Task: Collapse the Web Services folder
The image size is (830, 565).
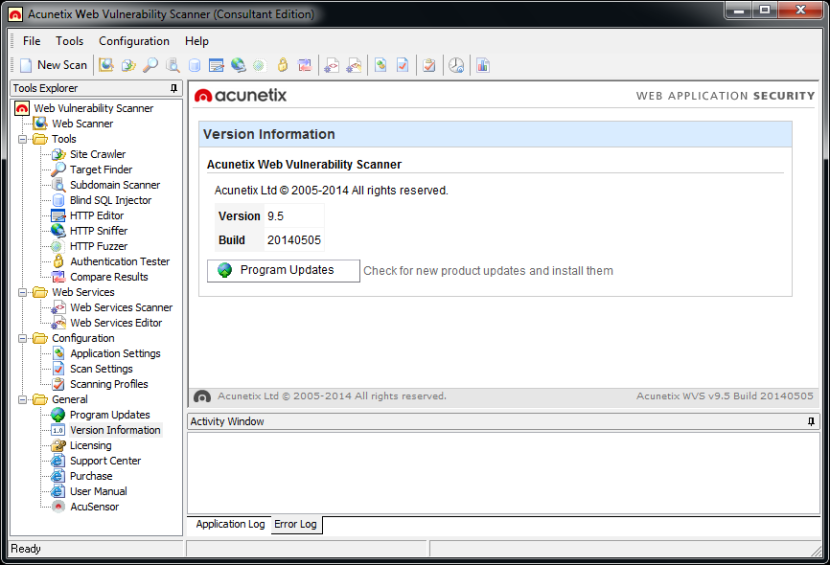Action: pyautogui.click(x=22, y=292)
